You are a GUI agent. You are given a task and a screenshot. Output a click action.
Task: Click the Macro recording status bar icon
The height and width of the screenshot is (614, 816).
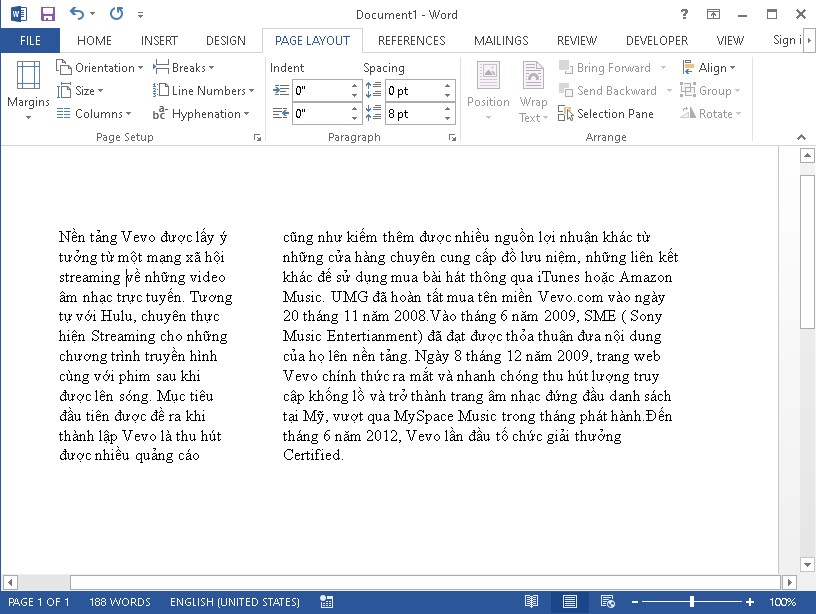pyautogui.click(x=326, y=602)
